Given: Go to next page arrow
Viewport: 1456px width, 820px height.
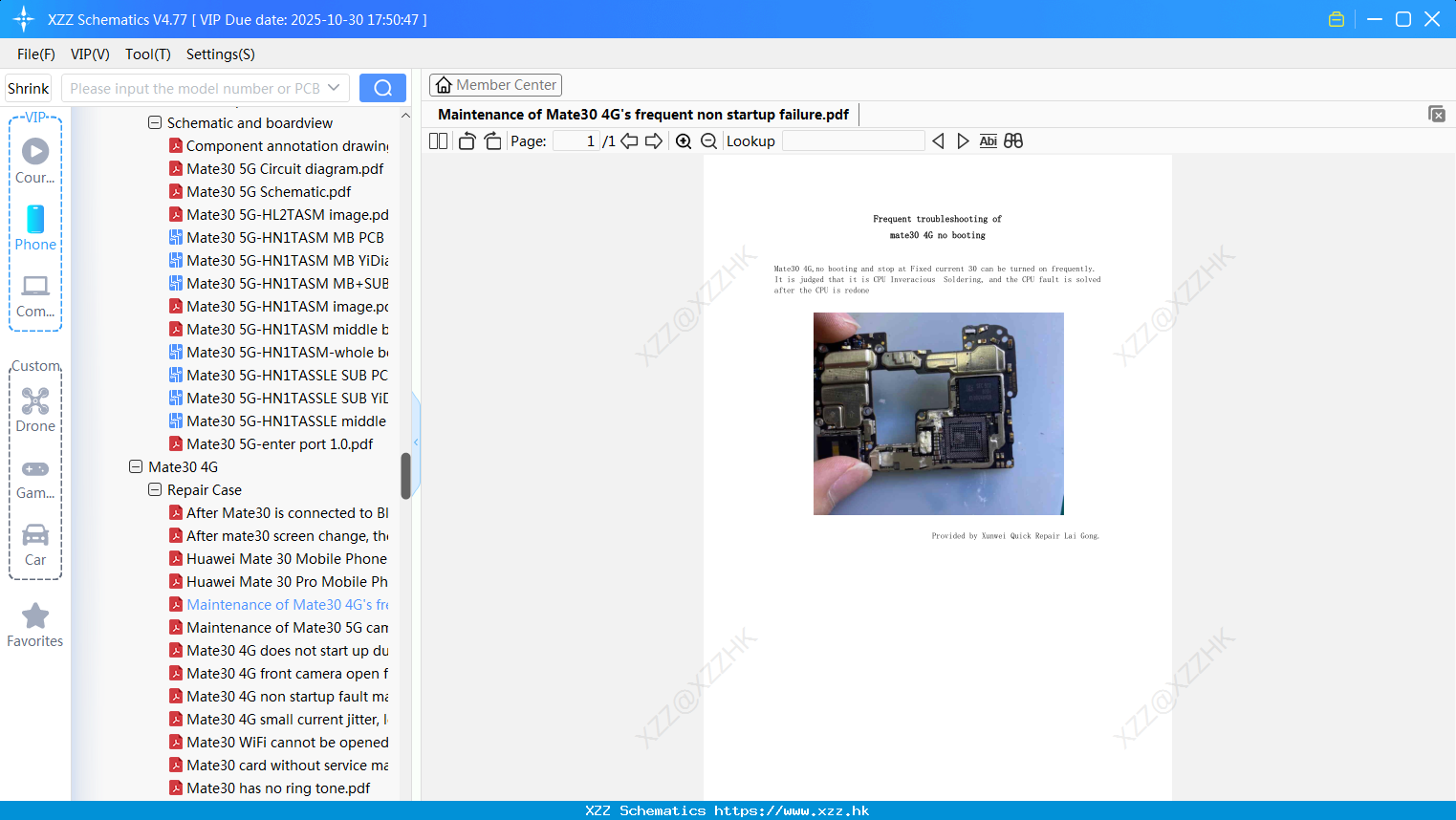Looking at the screenshot, I should pos(654,140).
